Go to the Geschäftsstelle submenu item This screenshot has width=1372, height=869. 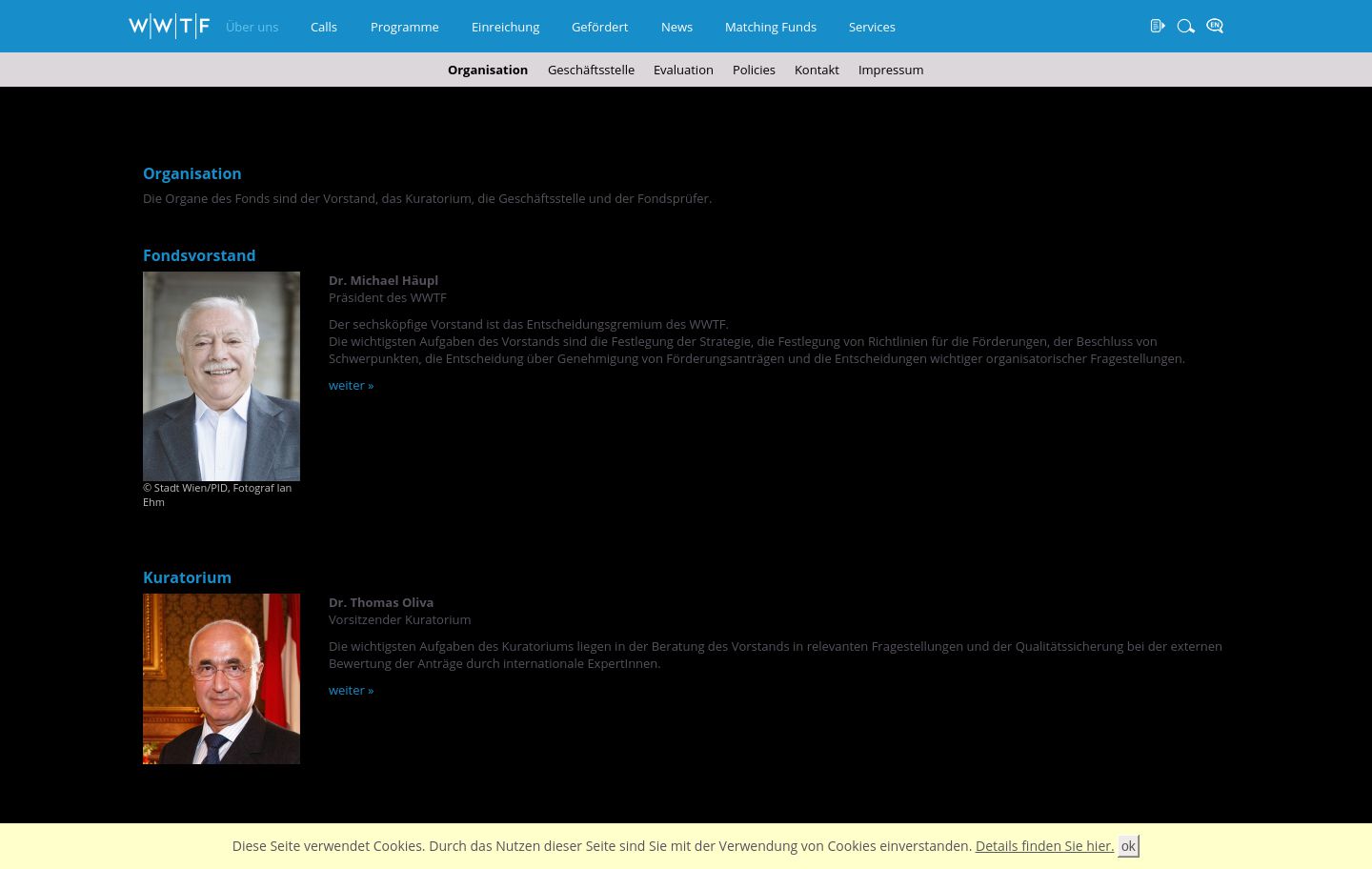click(x=591, y=70)
